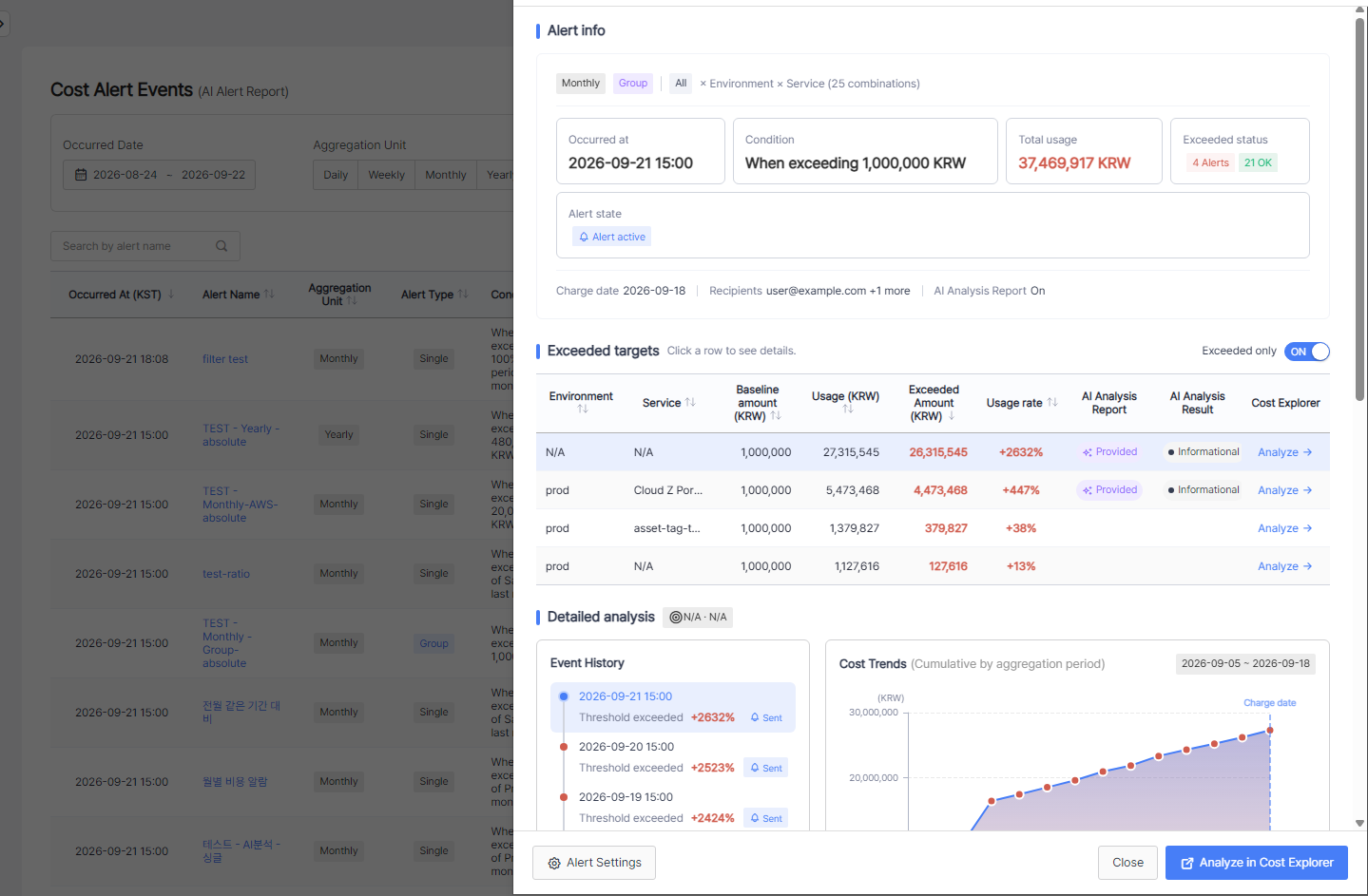Click the search magnifier icon in alert search
The height and width of the screenshot is (896, 1368).
tap(222, 246)
